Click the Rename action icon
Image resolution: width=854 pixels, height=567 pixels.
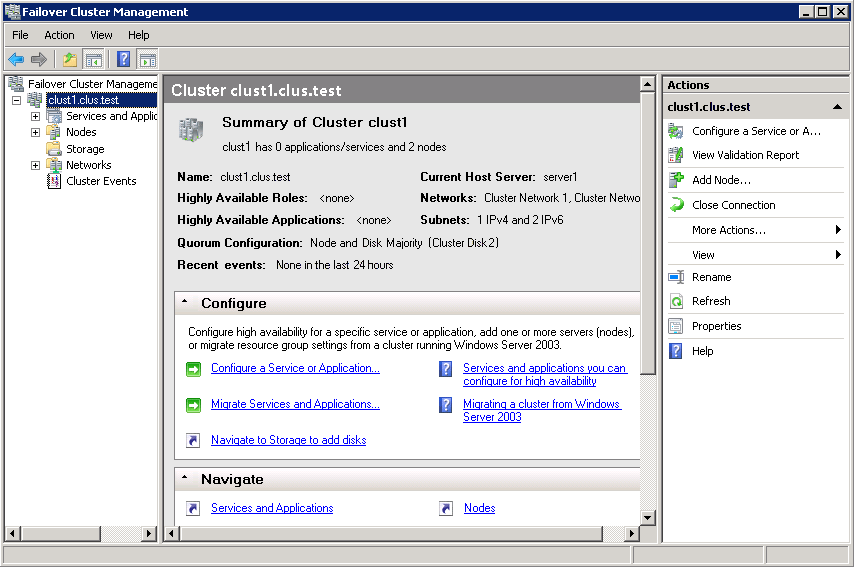point(676,277)
